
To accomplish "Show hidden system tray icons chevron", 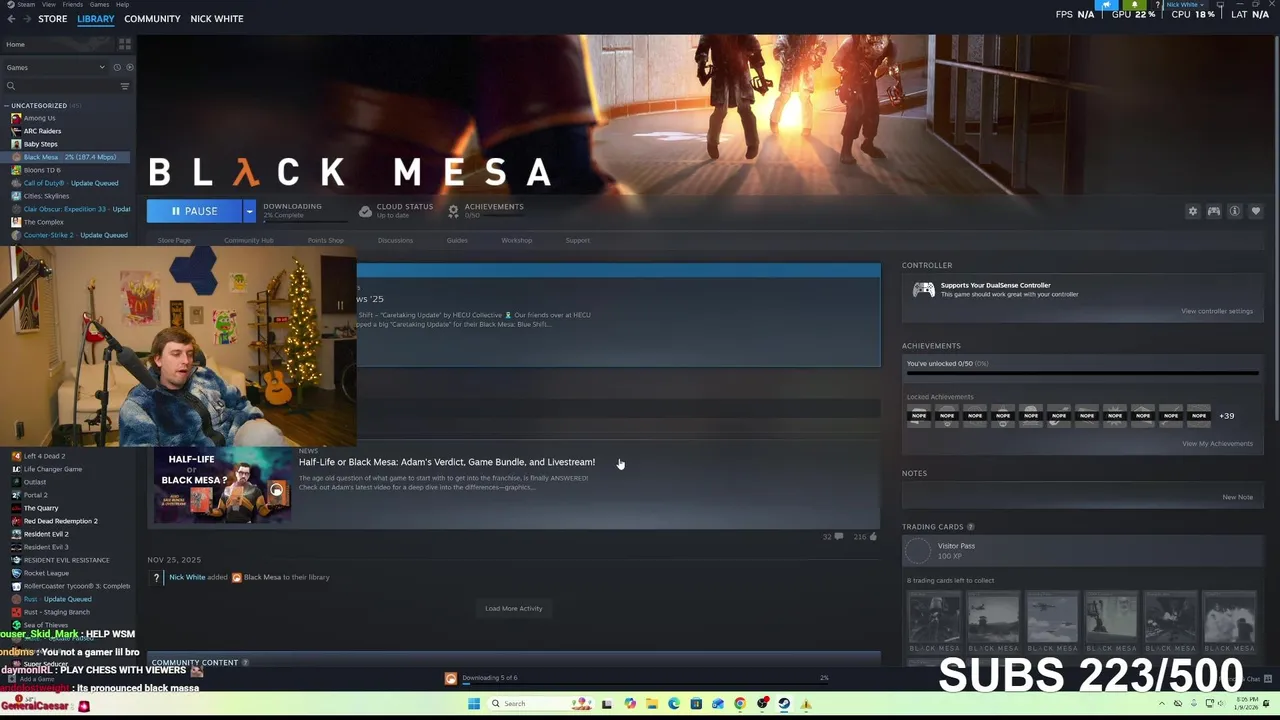I will 1164,703.
